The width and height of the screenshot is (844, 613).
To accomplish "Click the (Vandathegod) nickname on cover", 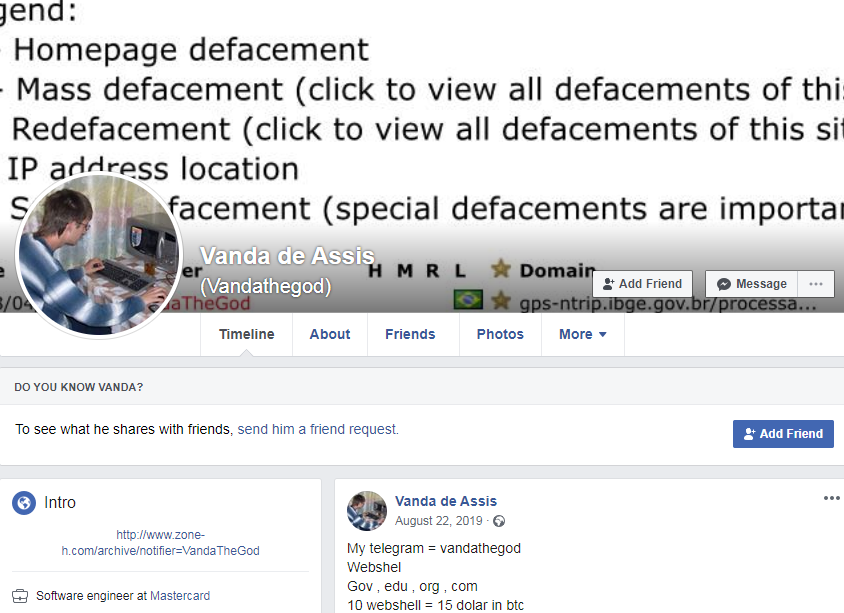I will (266, 286).
